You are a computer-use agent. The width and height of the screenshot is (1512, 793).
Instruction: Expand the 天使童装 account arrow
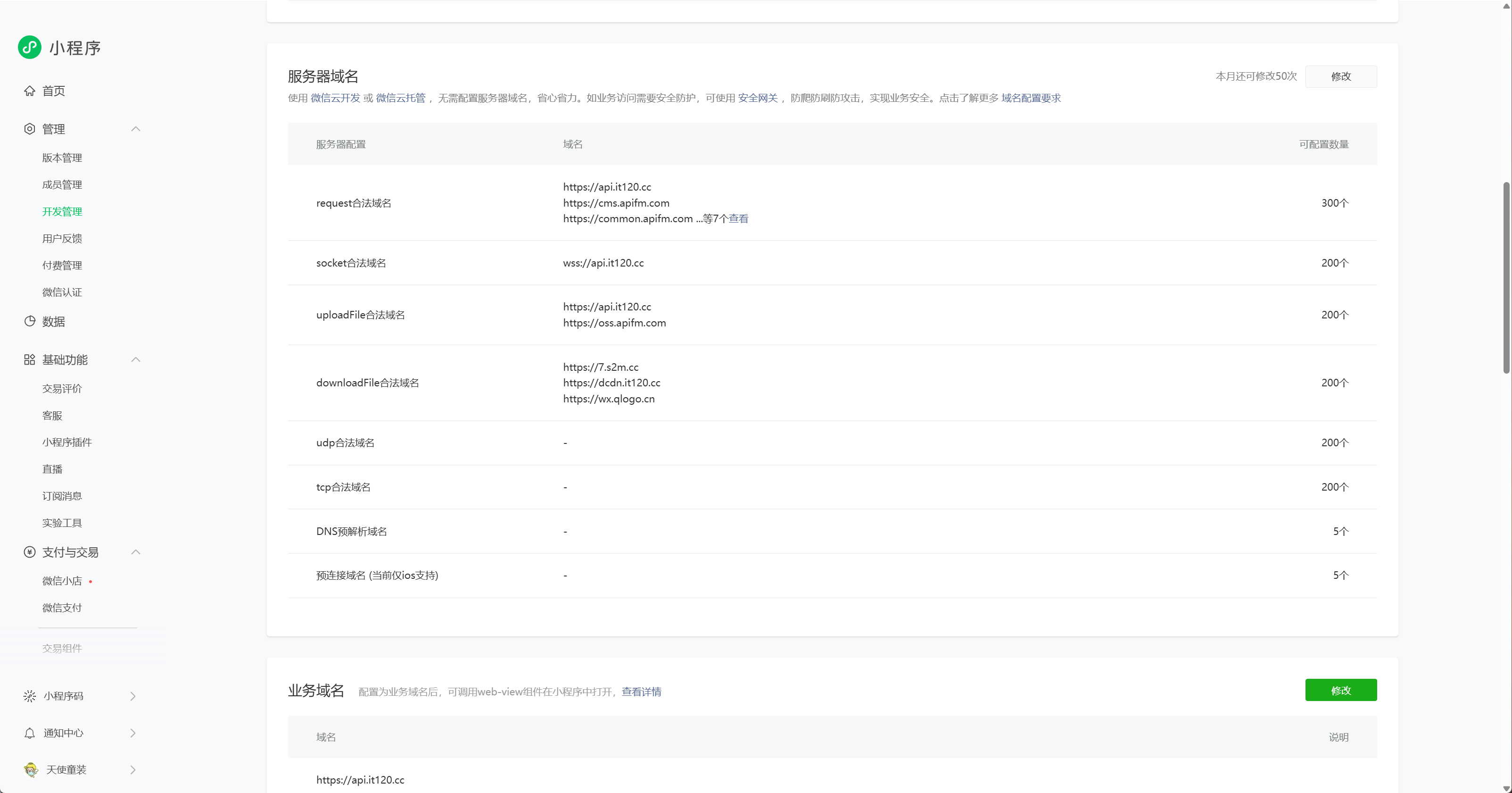point(132,769)
